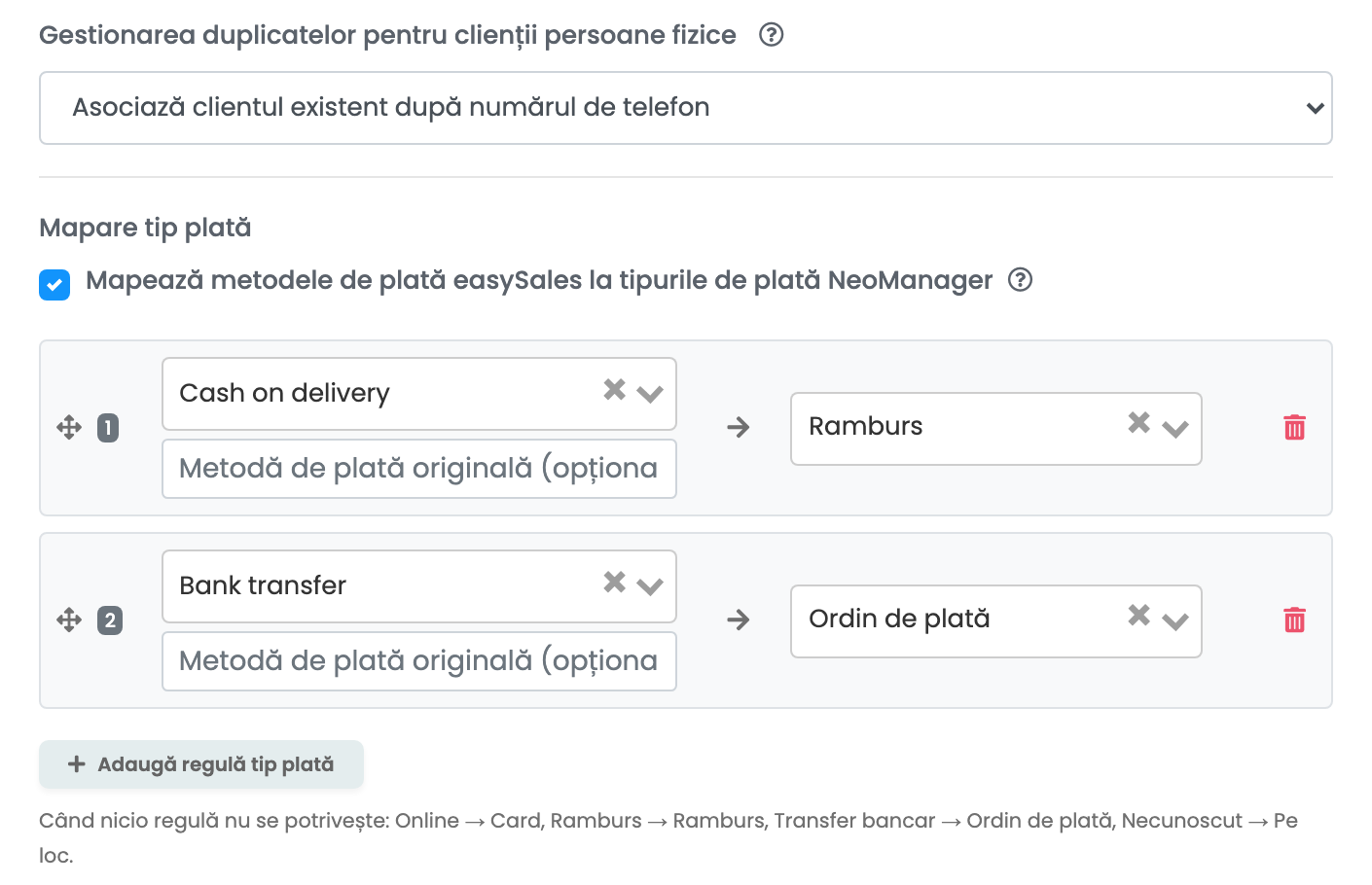Focus original payment method field in rule 2
This screenshot has width=1372, height=885.
pyautogui.click(x=419, y=661)
